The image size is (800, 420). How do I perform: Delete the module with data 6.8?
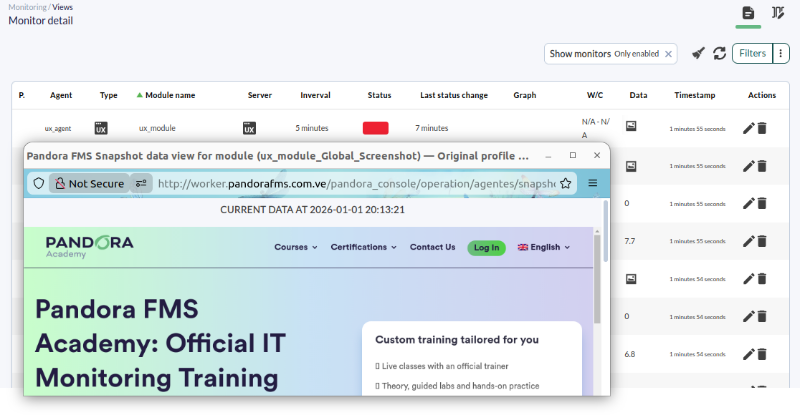pos(762,354)
